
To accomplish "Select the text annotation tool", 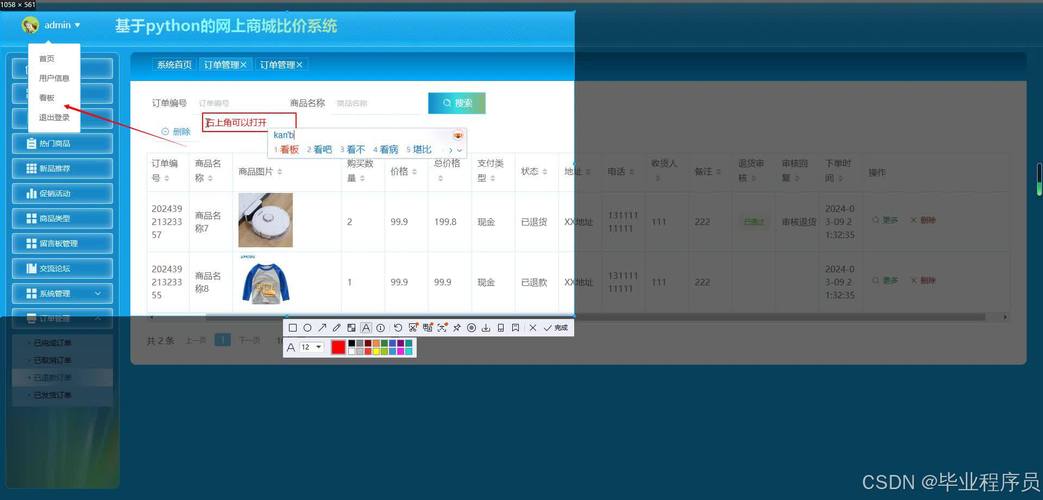I will (366, 328).
